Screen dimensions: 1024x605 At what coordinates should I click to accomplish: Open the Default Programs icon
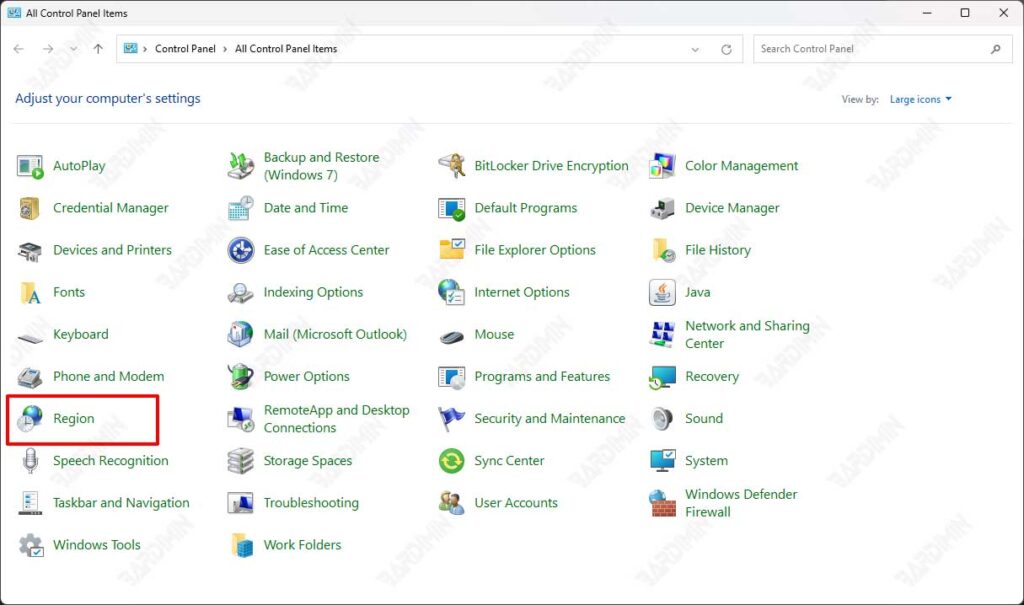(x=451, y=208)
